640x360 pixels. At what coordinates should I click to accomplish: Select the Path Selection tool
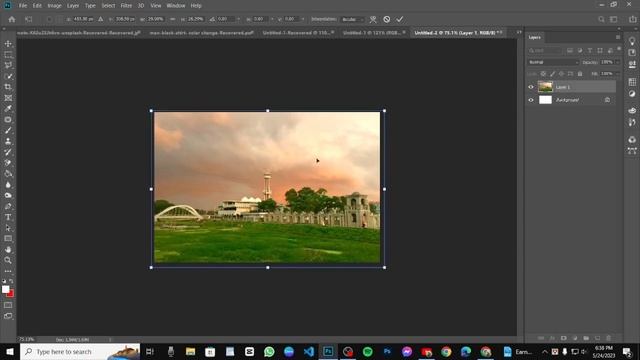pos(8,228)
